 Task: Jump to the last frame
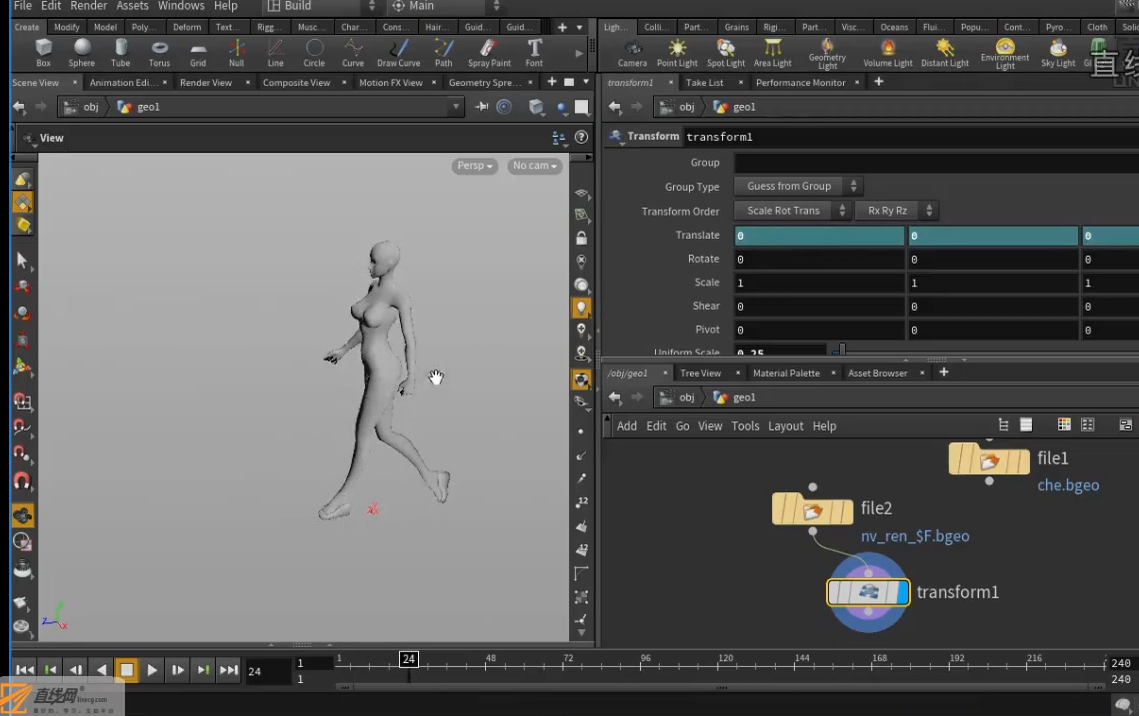pos(229,670)
